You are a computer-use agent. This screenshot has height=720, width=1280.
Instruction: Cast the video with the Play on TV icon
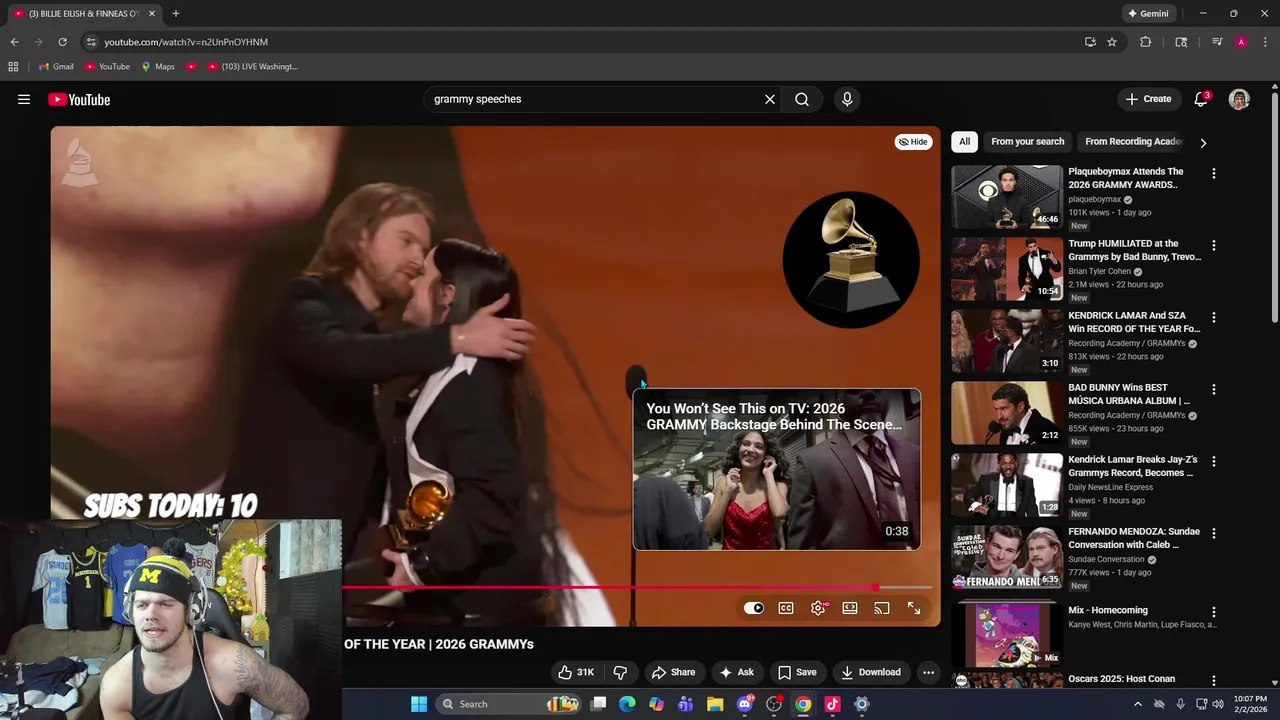(x=882, y=608)
